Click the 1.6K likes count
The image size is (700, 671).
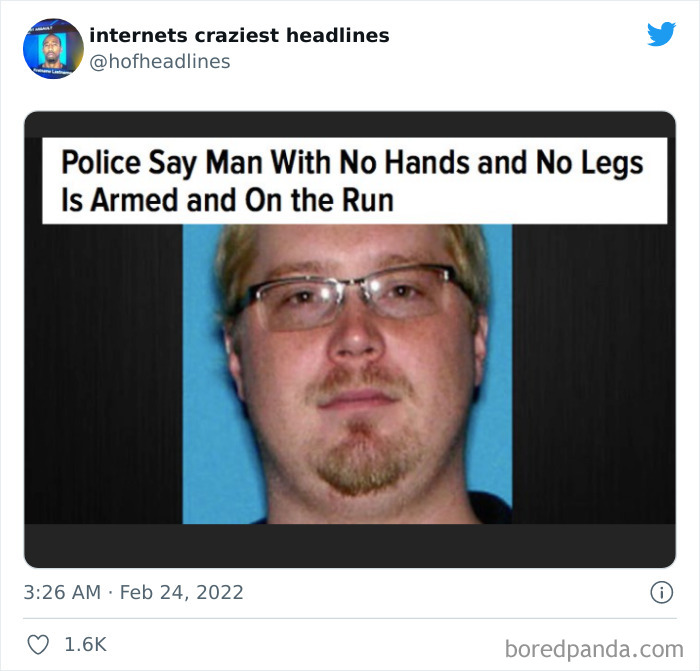pyautogui.click(x=85, y=644)
